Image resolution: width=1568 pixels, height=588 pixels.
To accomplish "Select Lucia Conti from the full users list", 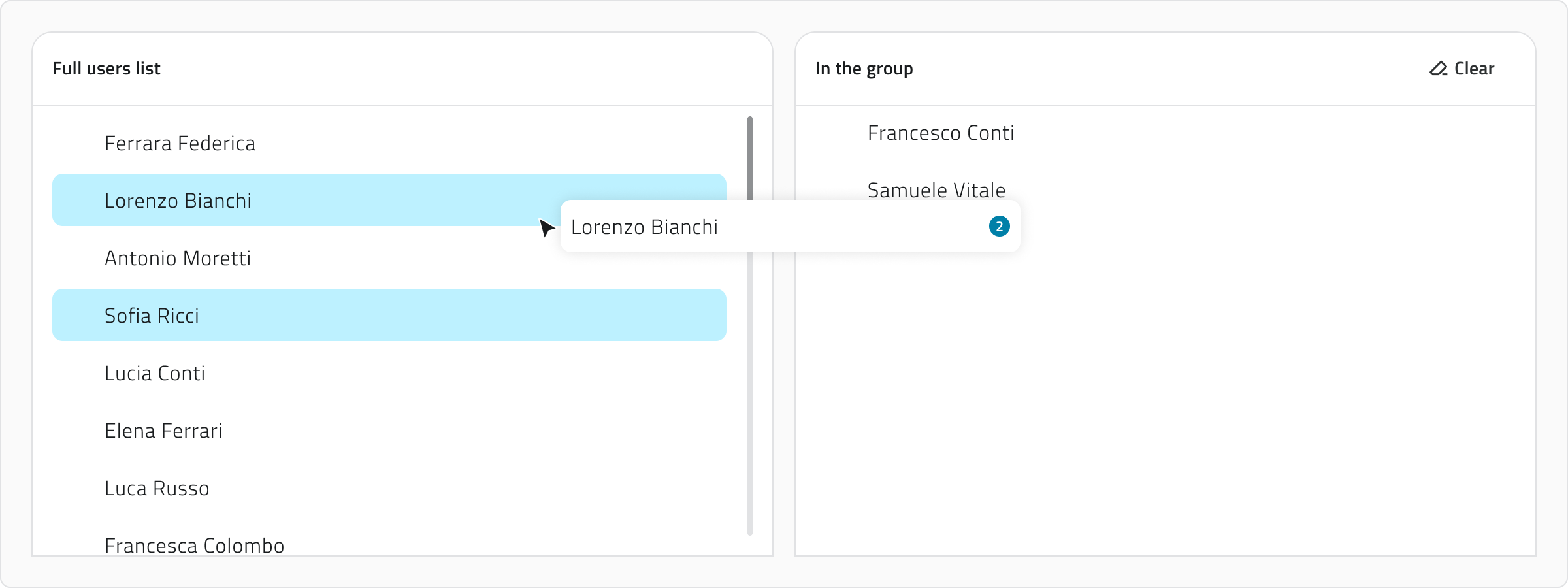I will click(x=155, y=372).
